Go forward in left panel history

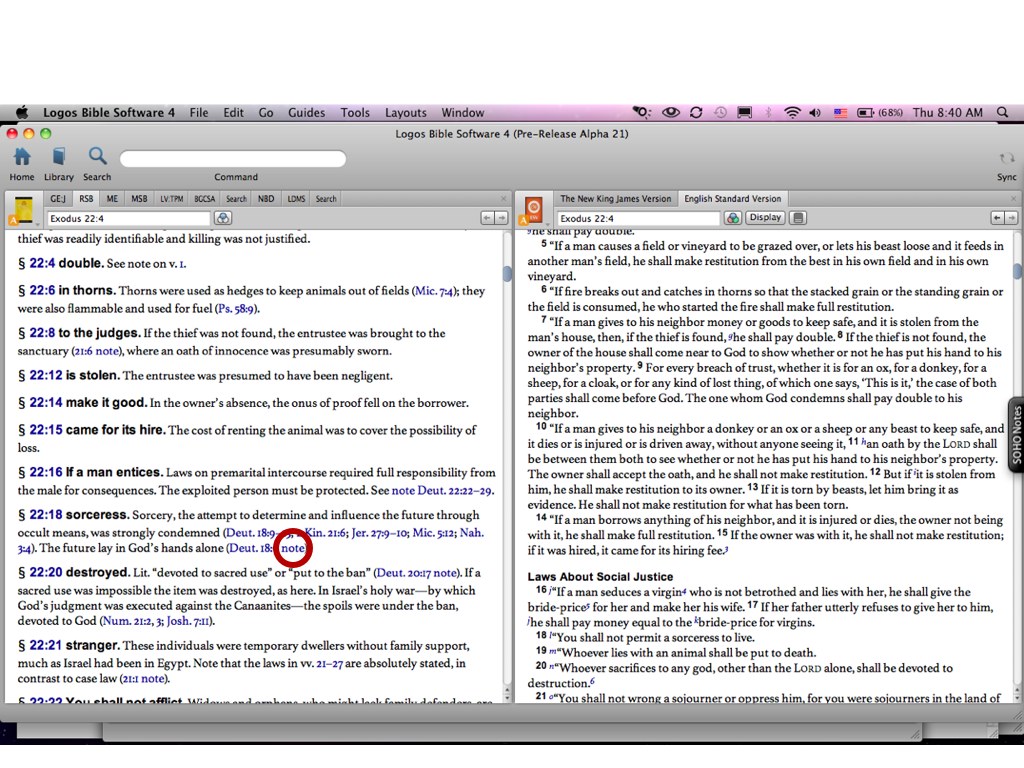tap(501, 218)
